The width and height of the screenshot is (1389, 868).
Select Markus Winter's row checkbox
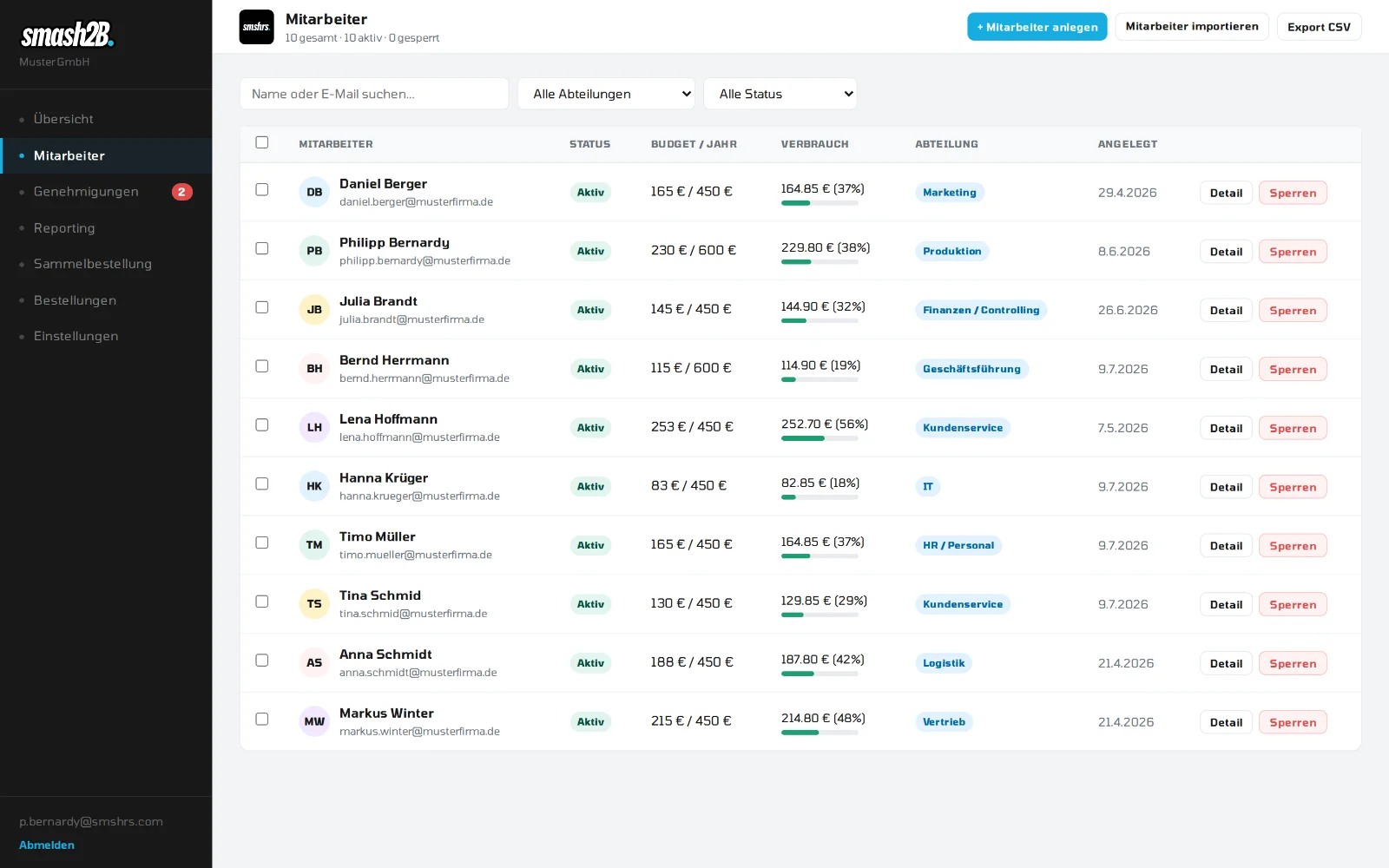click(x=262, y=719)
